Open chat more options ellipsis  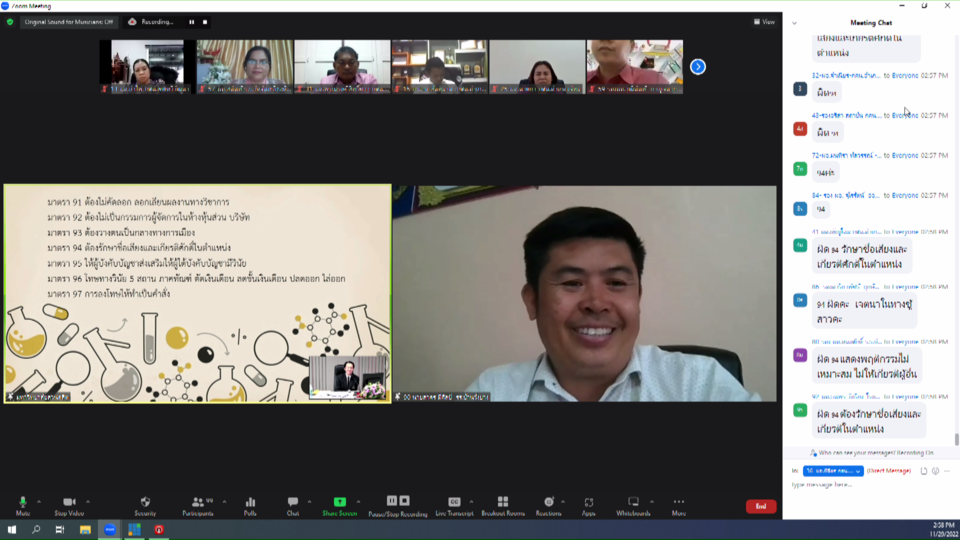pyautogui.click(x=947, y=471)
